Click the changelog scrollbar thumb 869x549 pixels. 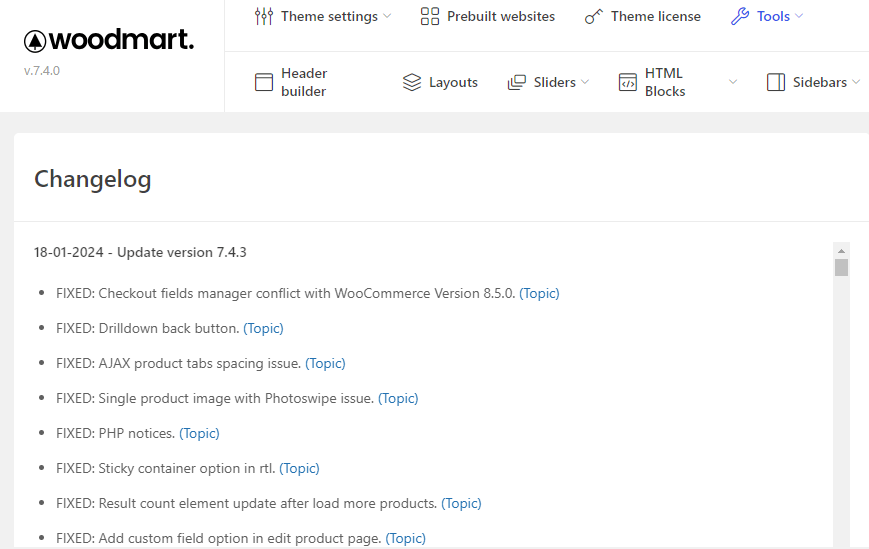click(841, 268)
